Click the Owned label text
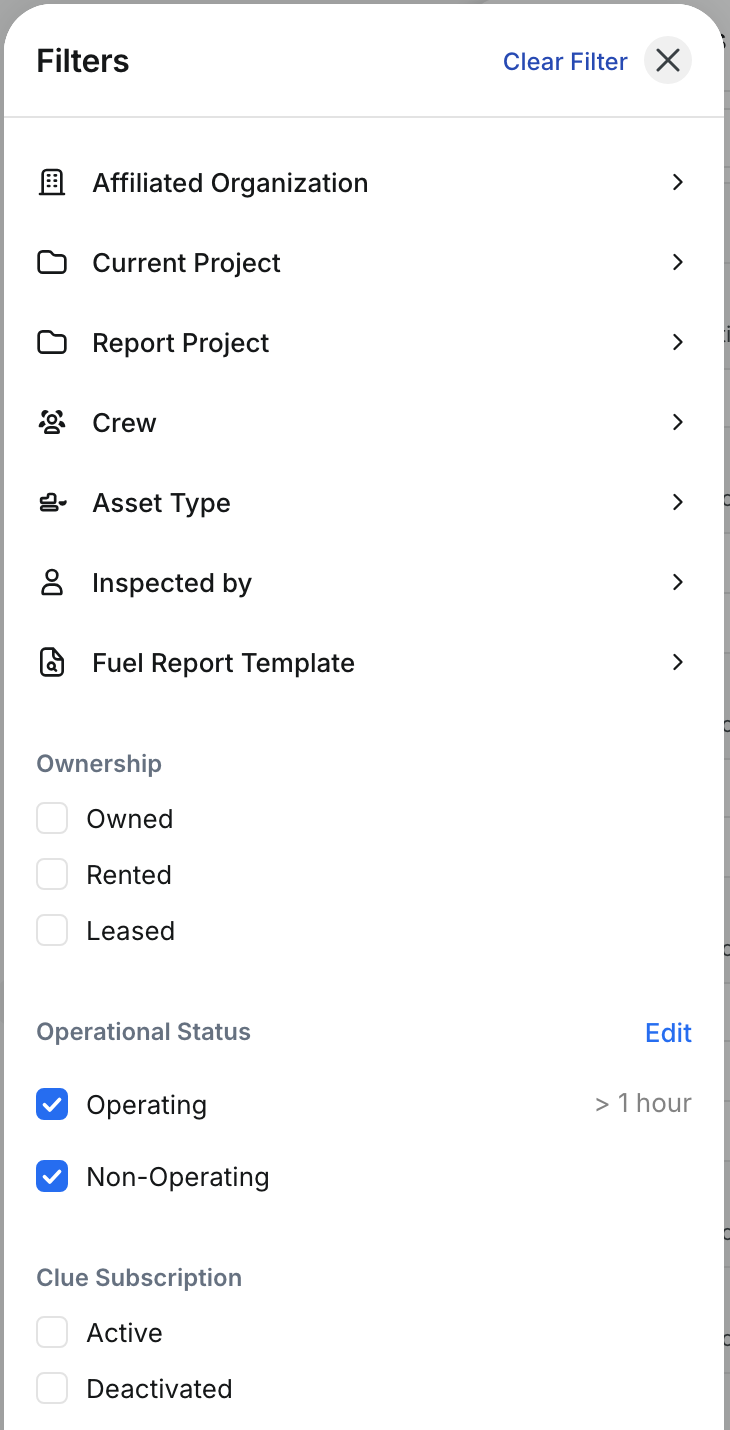 (130, 819)
